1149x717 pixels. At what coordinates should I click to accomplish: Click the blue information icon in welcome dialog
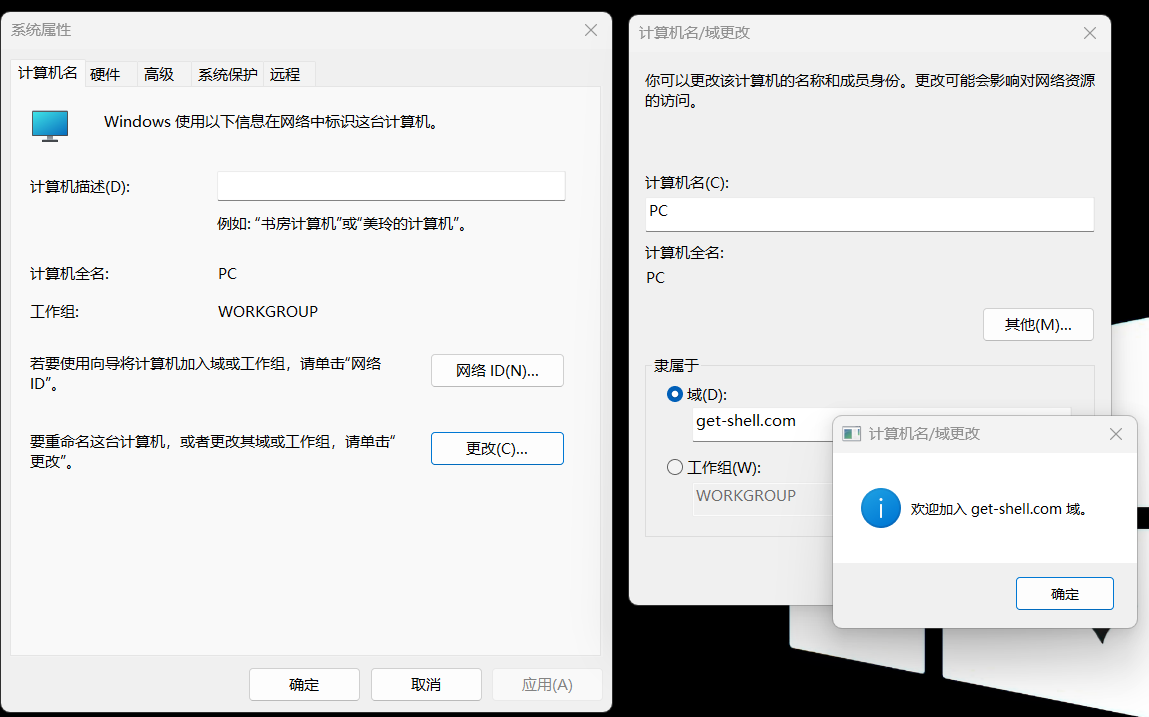pos(881,508)
